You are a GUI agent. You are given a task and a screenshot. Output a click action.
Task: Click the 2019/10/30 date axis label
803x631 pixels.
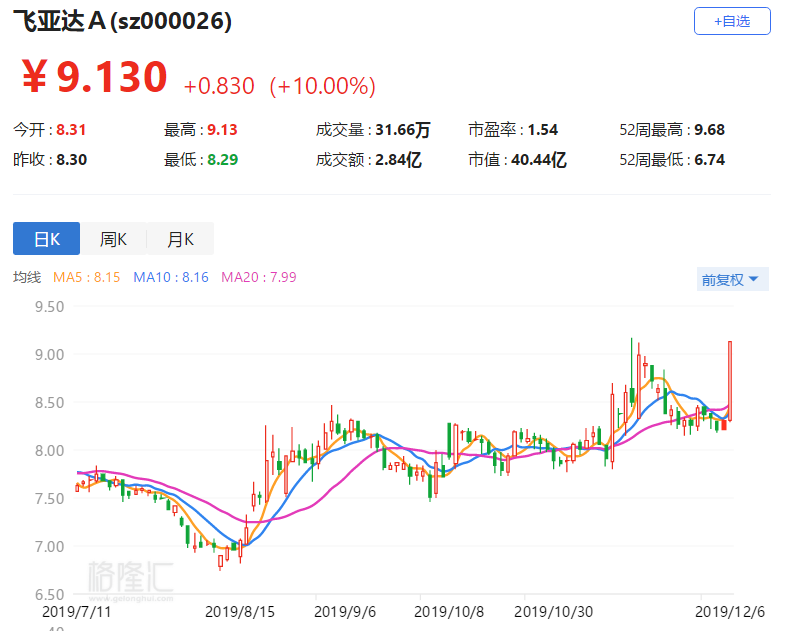tap(553, 612)
